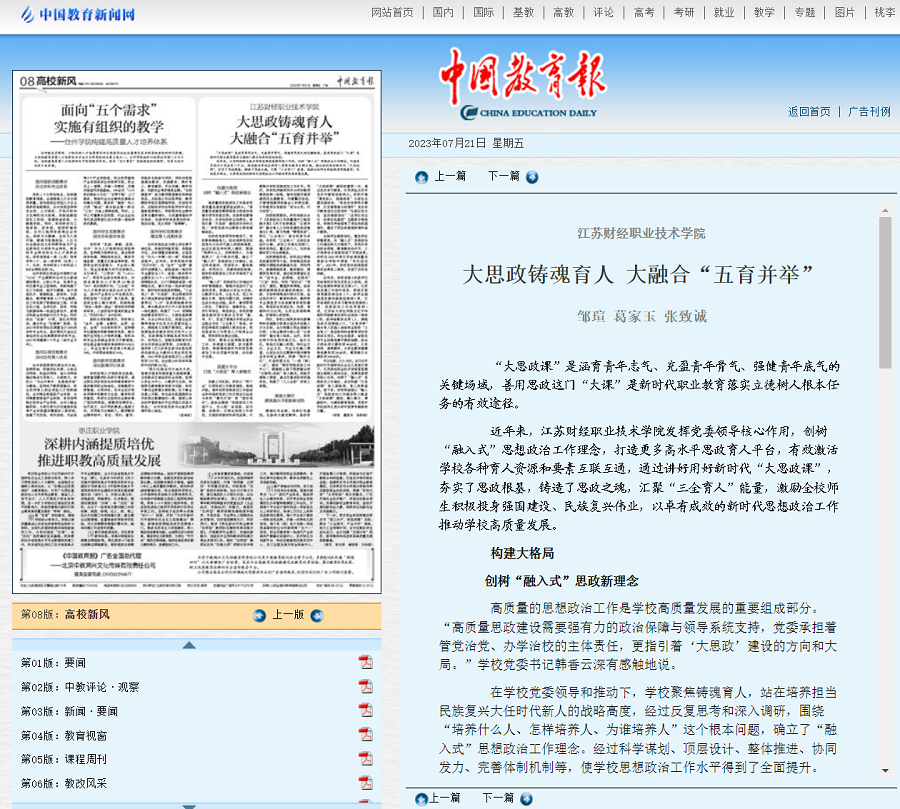Click the PDF icon for 第05版 课程周刊
Screen dimensions: 900x809
point(366,759)
